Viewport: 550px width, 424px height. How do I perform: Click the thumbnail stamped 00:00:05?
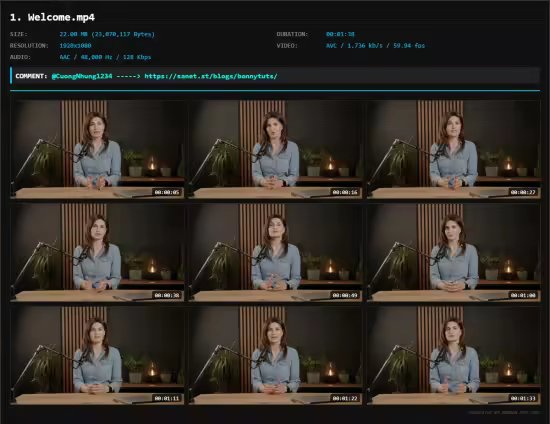coord(97,149)
